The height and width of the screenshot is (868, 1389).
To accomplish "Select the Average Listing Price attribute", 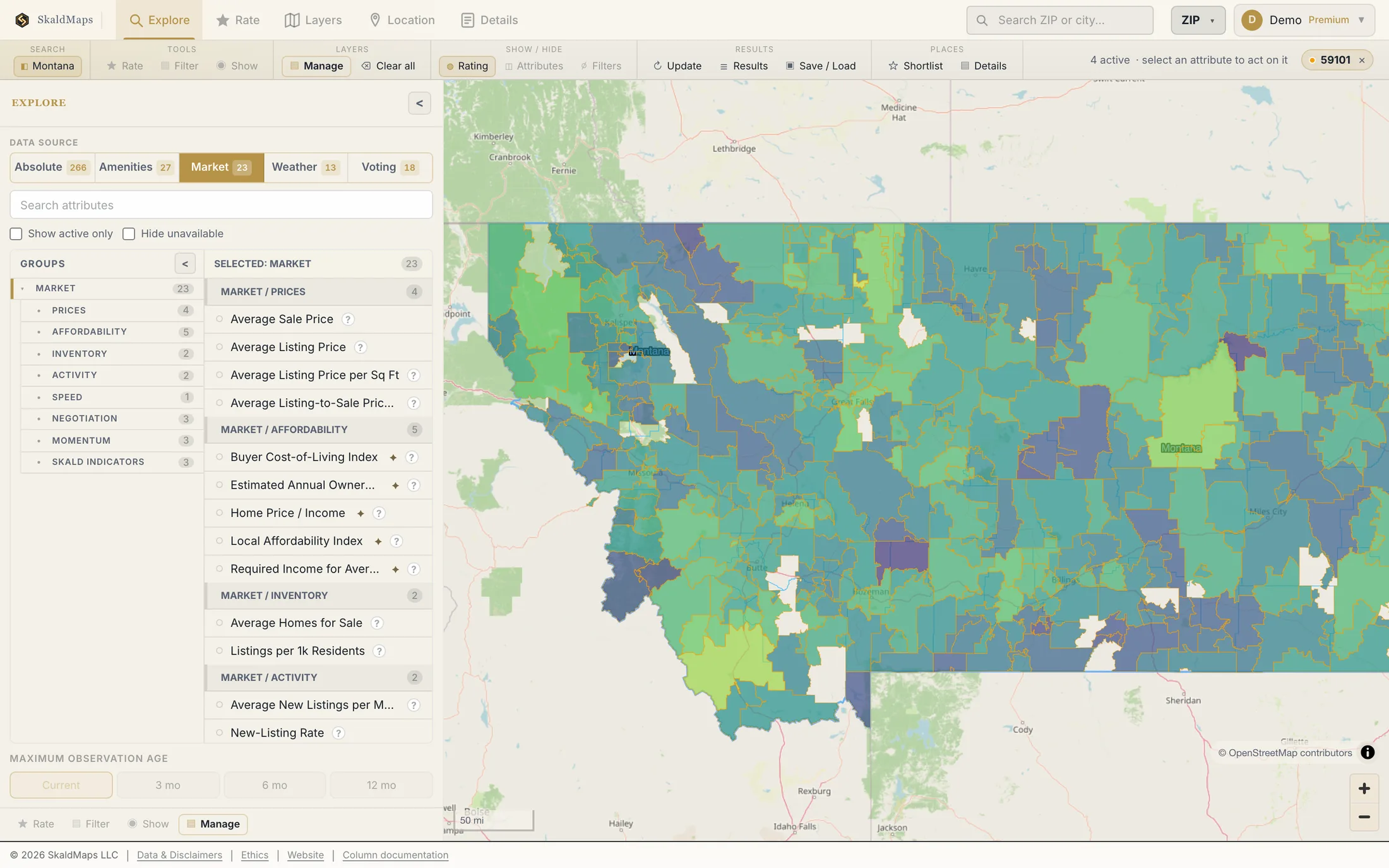I will (318, 347).
